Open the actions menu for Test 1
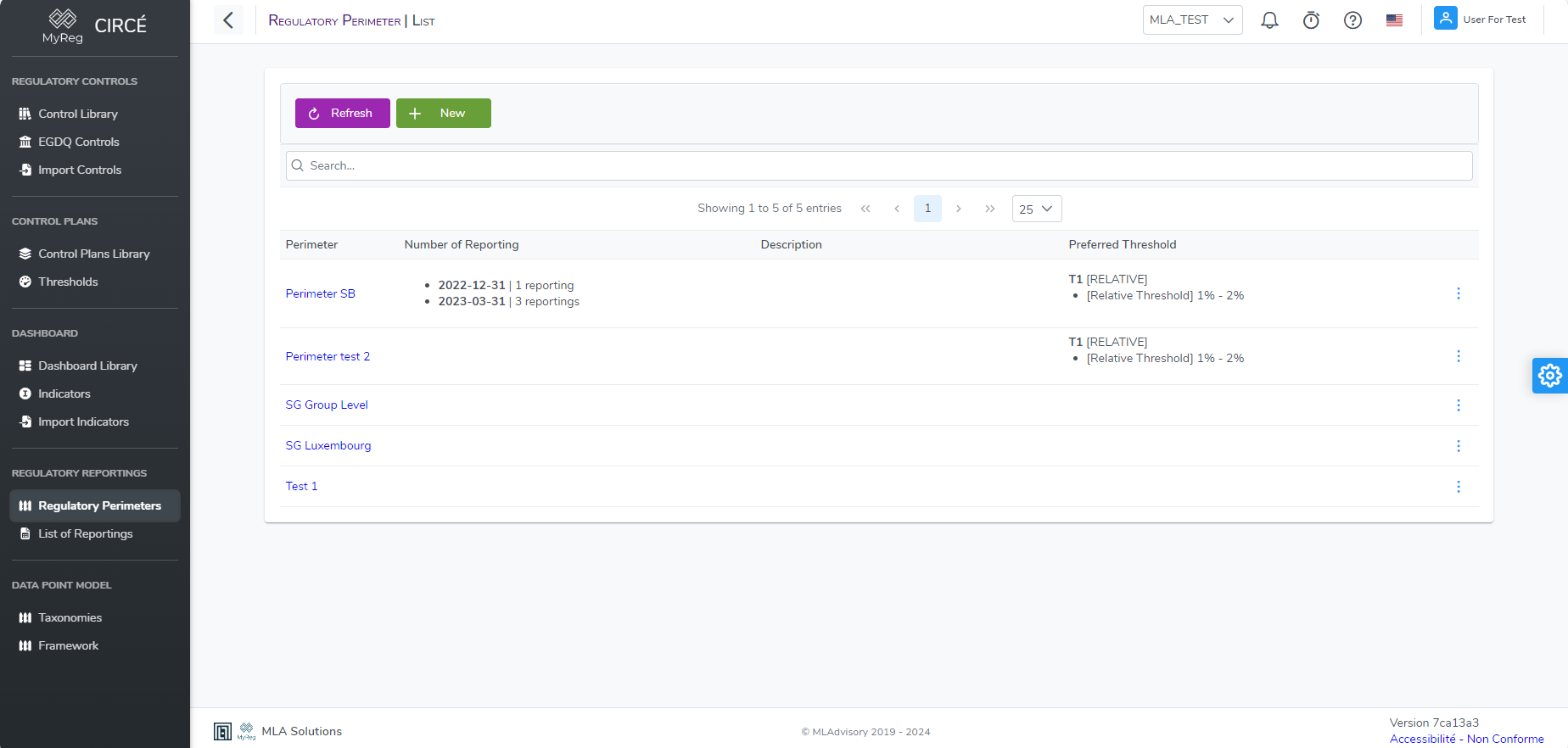 coord(1458,487)
